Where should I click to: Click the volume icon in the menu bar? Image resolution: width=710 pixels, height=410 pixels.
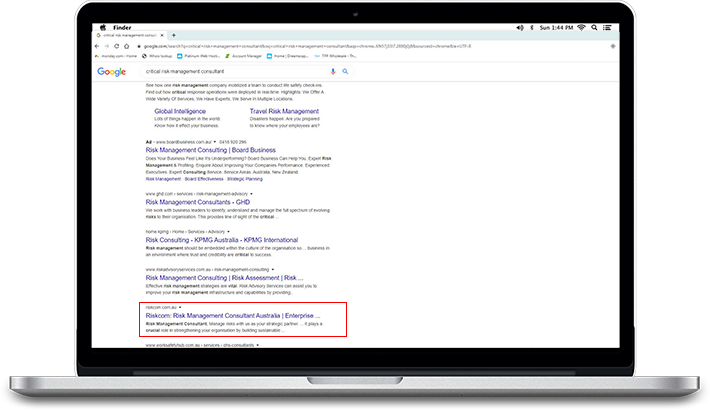(520, 28)
